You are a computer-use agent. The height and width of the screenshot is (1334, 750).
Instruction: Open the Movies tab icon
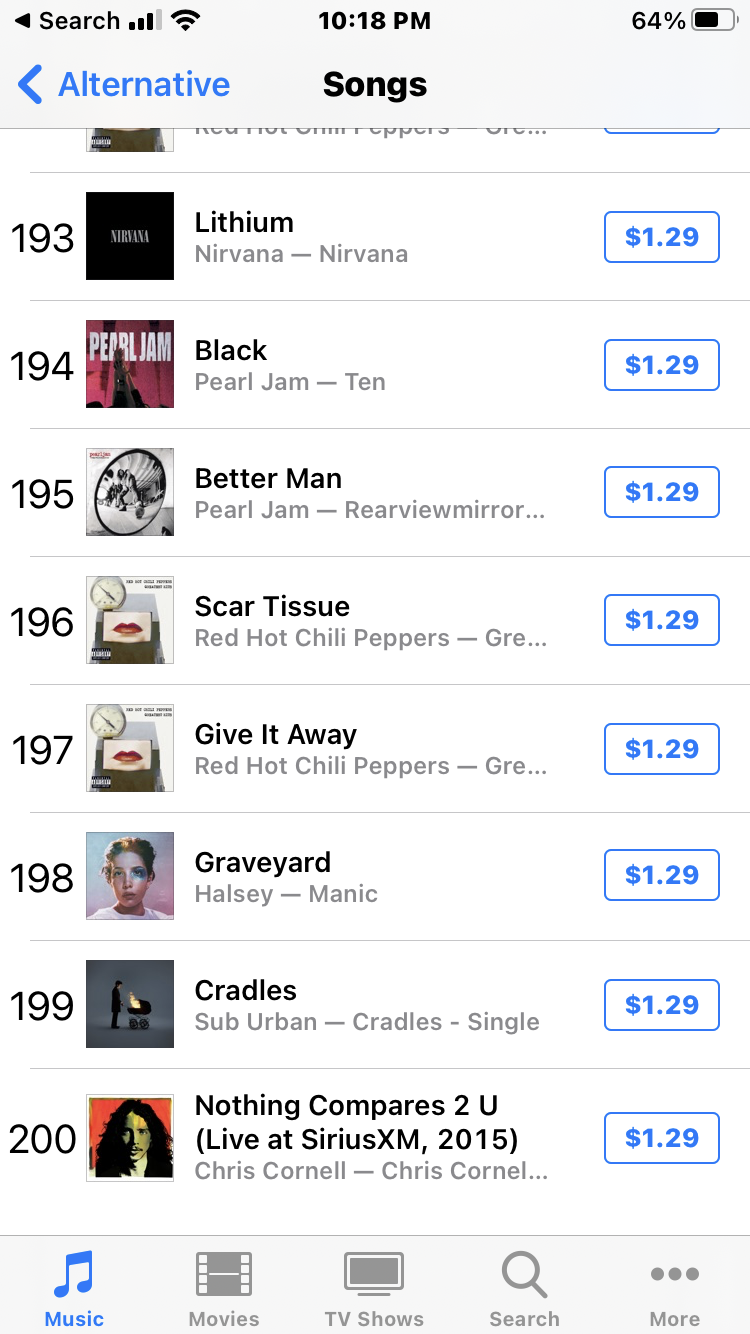(x=224, y=1275)
